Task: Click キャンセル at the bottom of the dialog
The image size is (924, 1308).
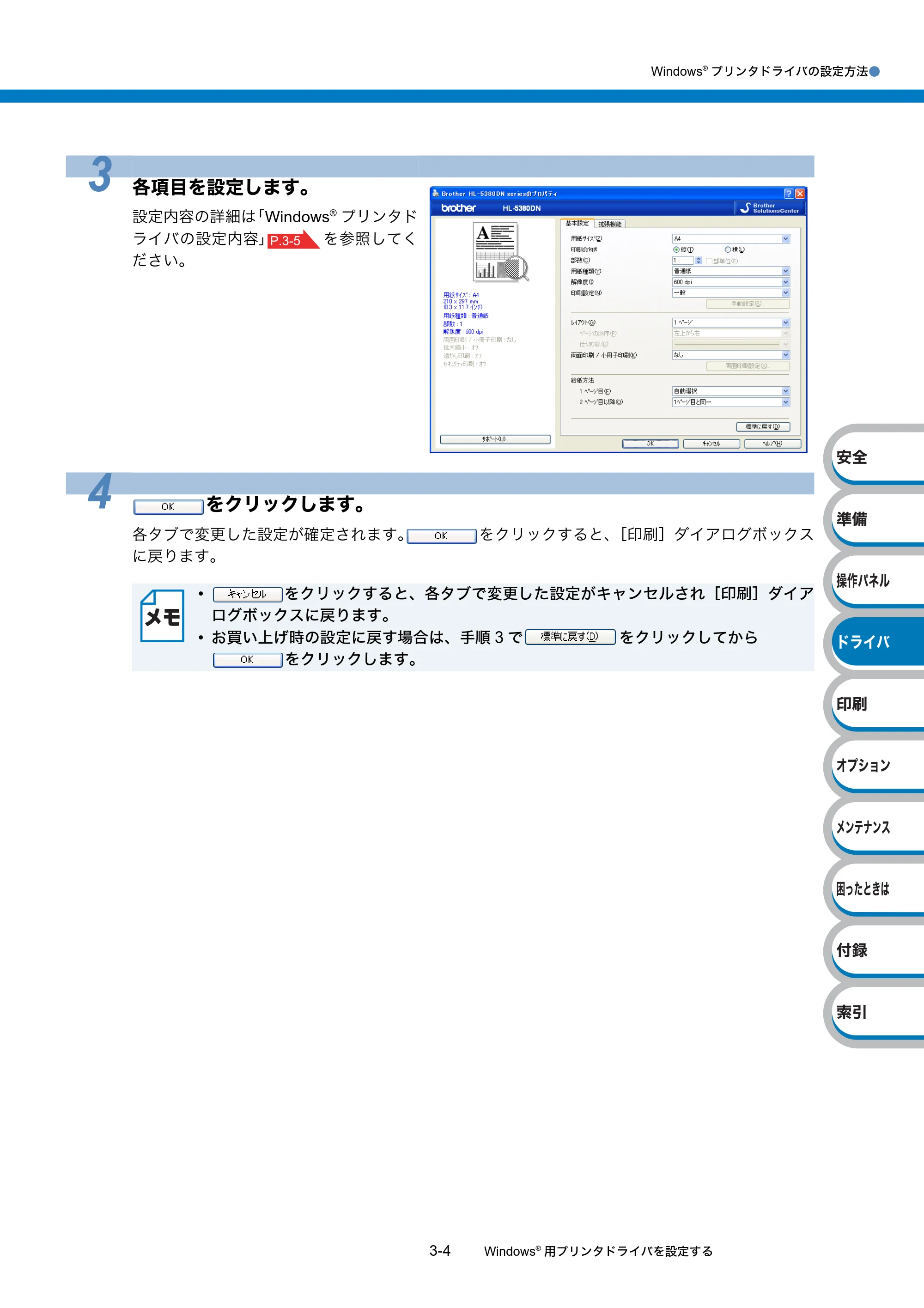Action: pyautogui.click(x=711, y=444)
